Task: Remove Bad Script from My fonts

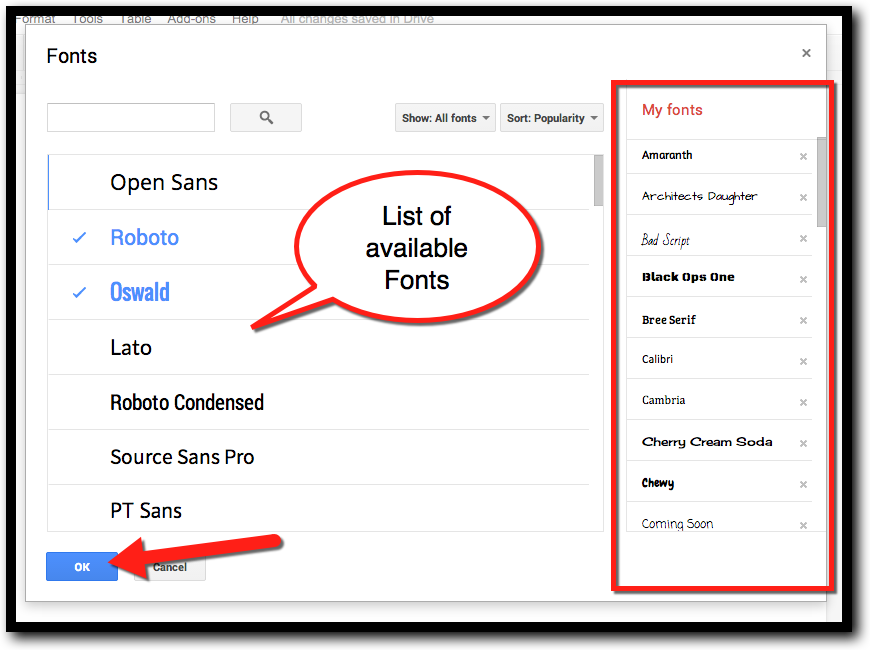Action: [803, 239]
